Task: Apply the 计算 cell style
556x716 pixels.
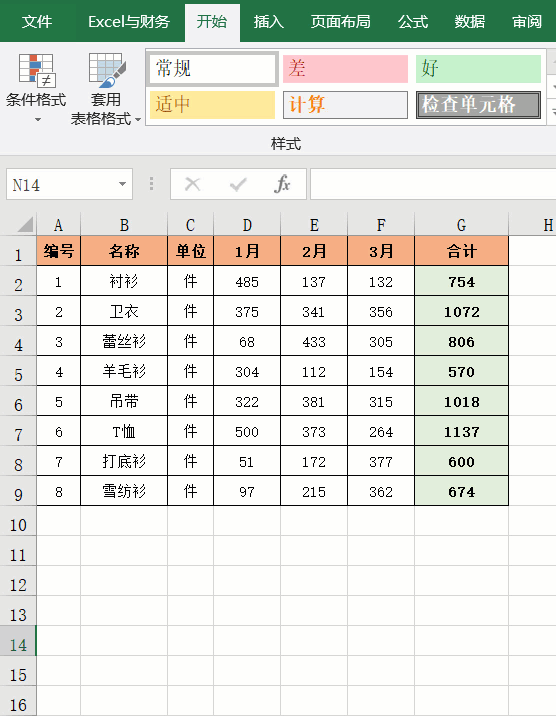Action: [x=345, y=105]
